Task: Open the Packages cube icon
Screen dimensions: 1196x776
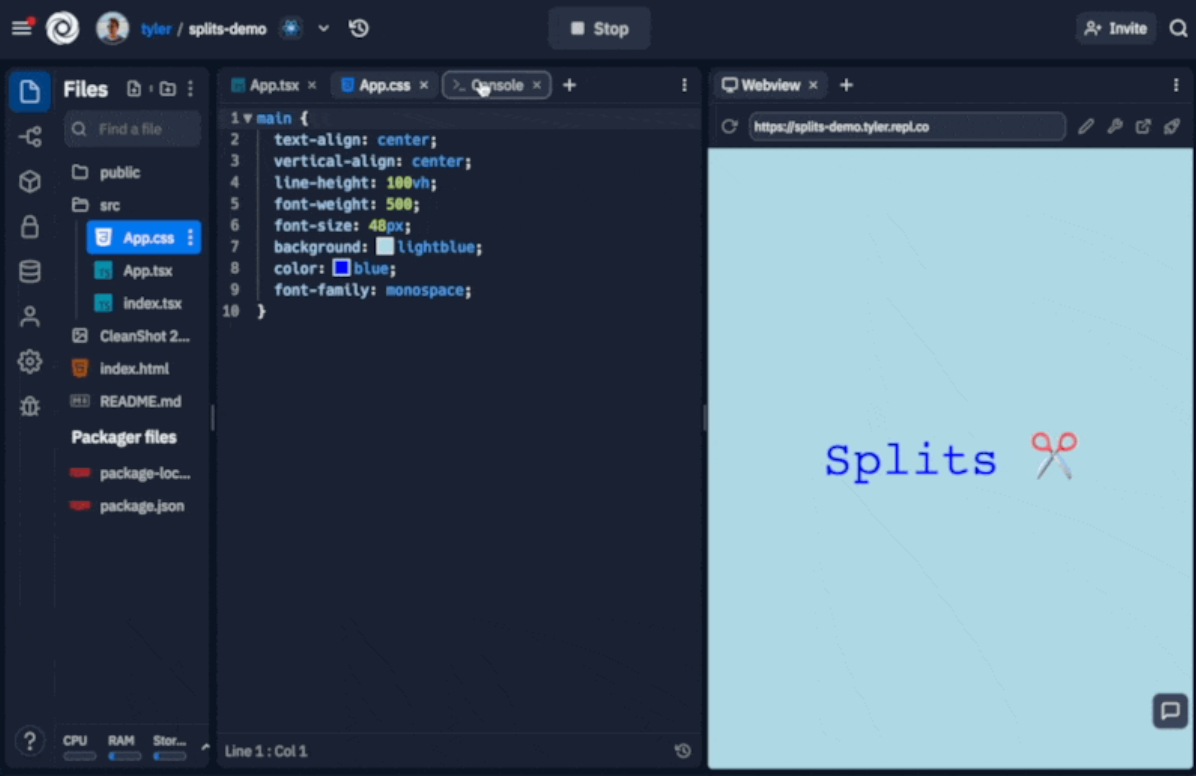Action: [x=30, y=182]
